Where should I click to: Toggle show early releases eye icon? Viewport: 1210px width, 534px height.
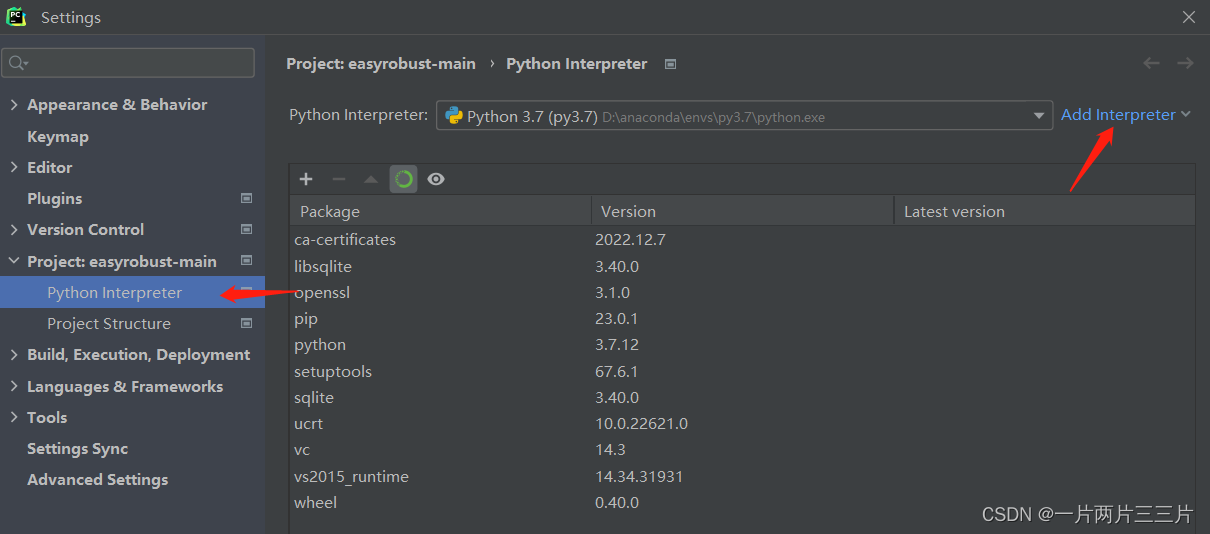[436, 179]
